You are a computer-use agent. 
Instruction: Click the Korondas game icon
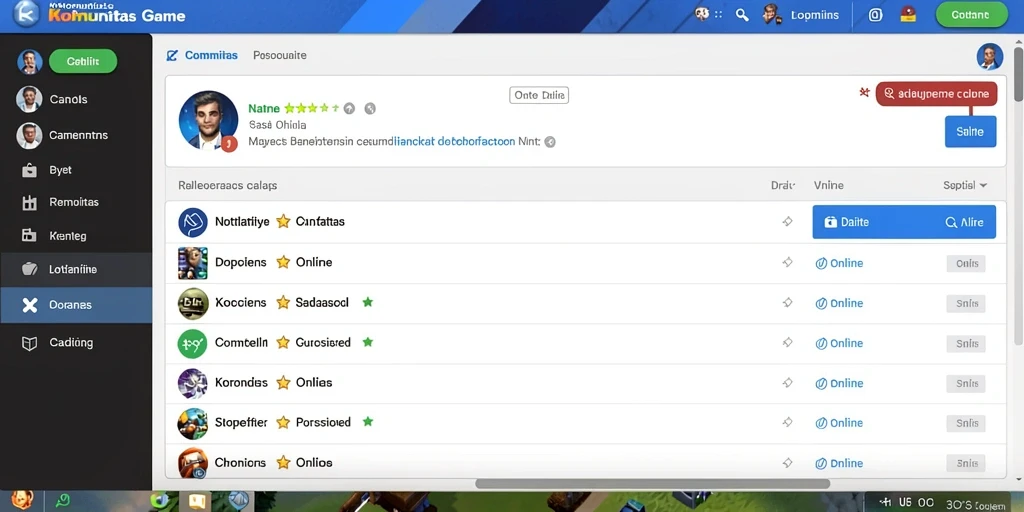coord(193,383)
